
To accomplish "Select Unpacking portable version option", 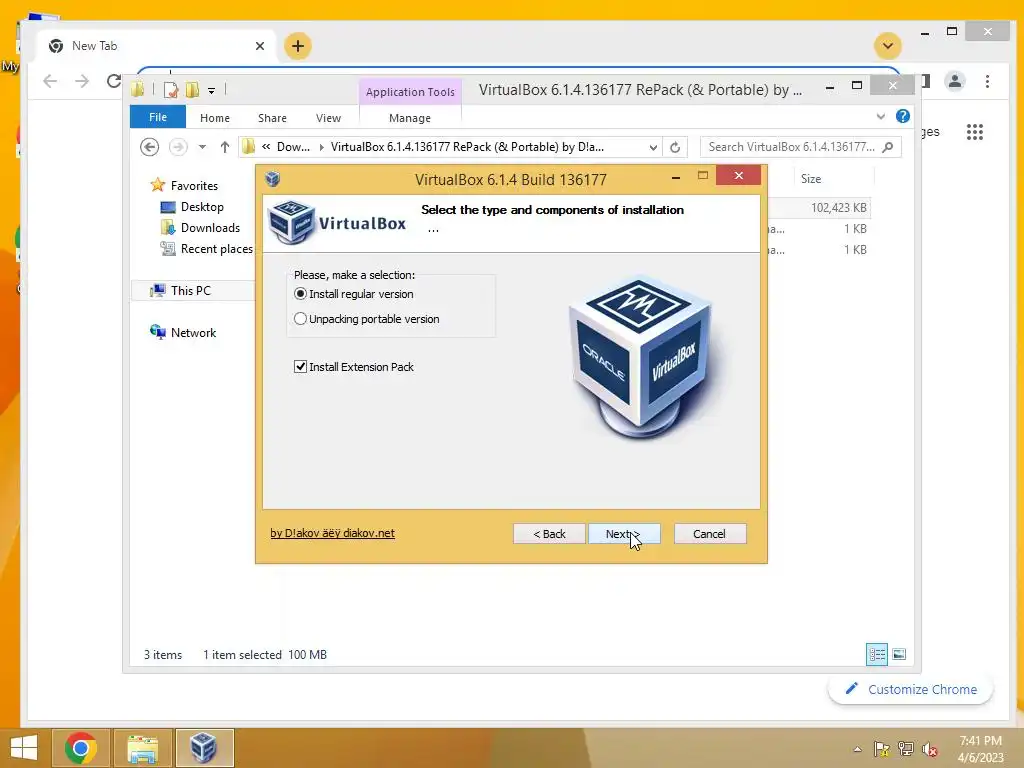I will tap(300, 319).
